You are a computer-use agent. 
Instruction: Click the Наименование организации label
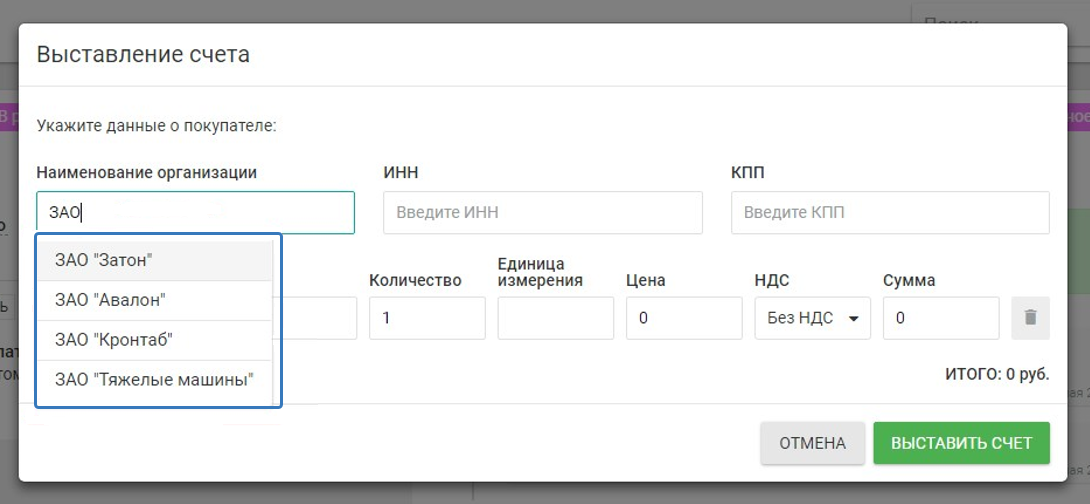click(x=147, y=173)
